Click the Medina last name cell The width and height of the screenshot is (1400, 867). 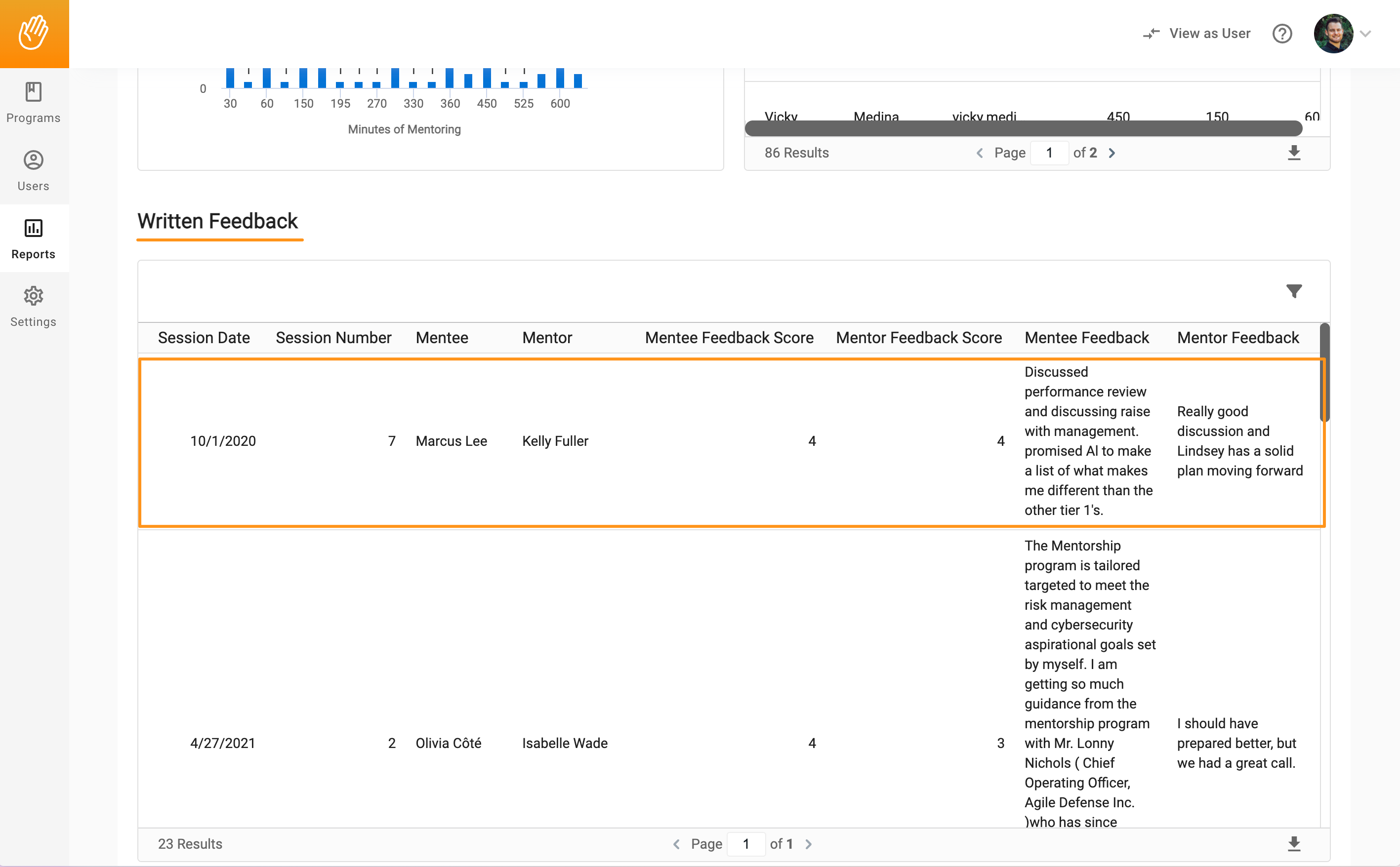click(x=876, y=116)
